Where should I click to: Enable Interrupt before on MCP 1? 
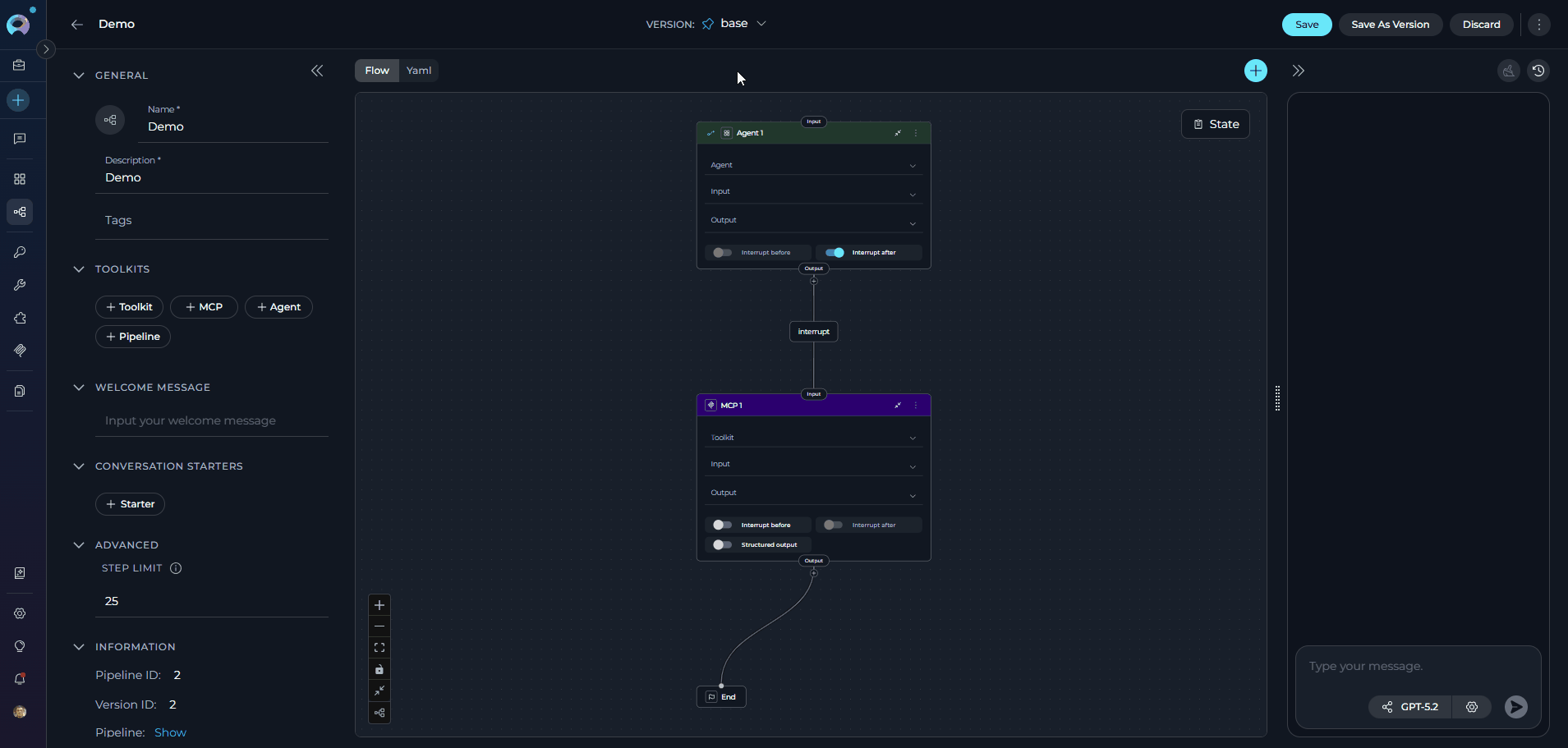coord(722,525)
